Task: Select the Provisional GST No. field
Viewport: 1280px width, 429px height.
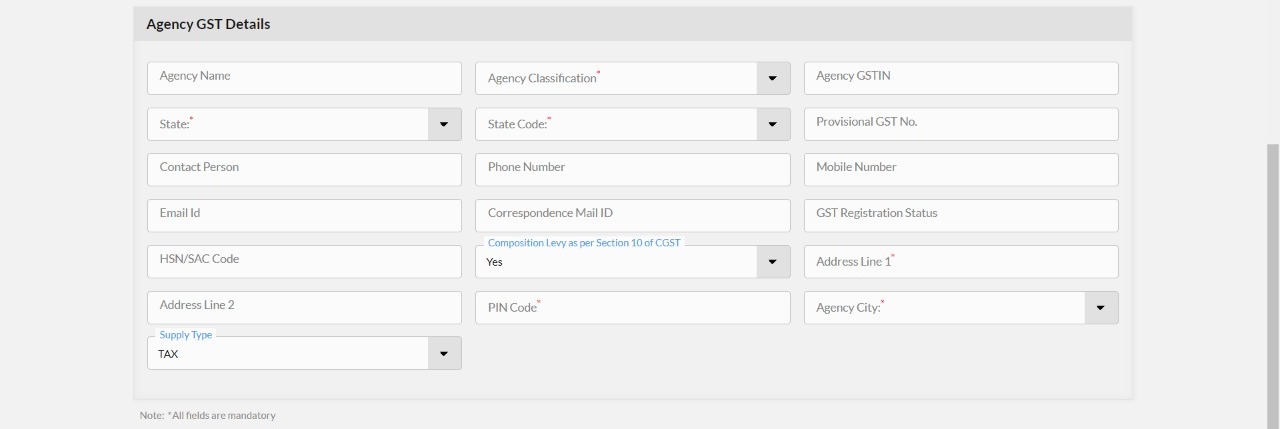Action: click(960, 124)
